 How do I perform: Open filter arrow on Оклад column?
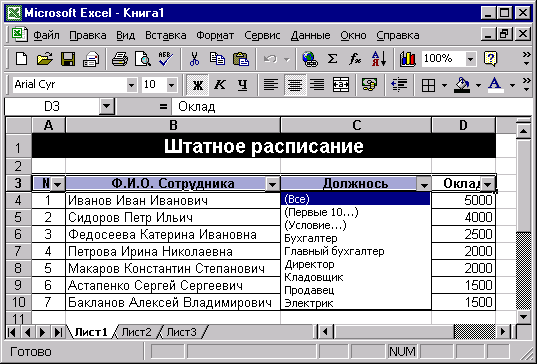coord(487,185)
